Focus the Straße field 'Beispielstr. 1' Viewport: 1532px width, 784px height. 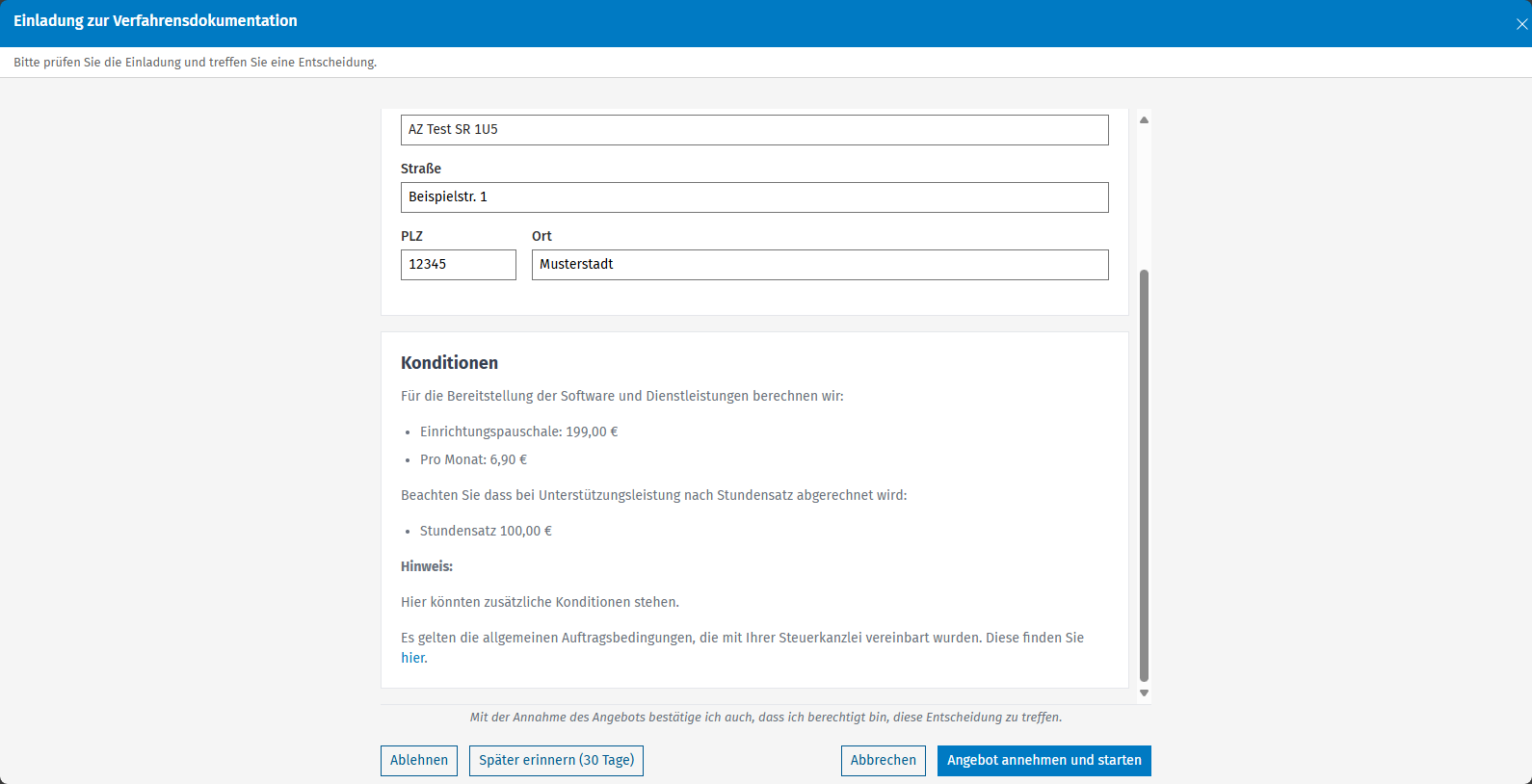pos(754,197)
